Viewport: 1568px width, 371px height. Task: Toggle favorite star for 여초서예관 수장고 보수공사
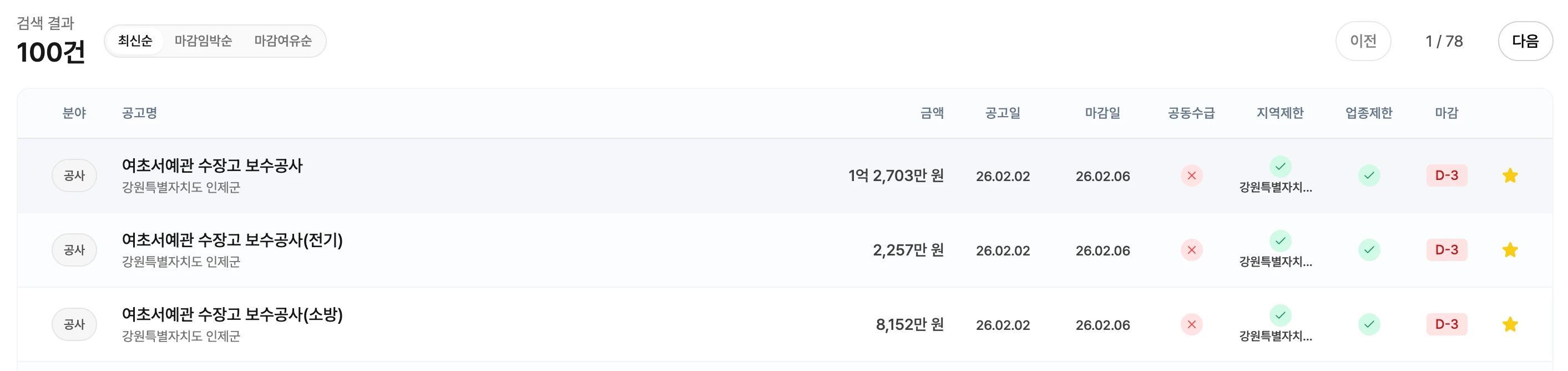pyautogui.click(x=1510, y=176)
